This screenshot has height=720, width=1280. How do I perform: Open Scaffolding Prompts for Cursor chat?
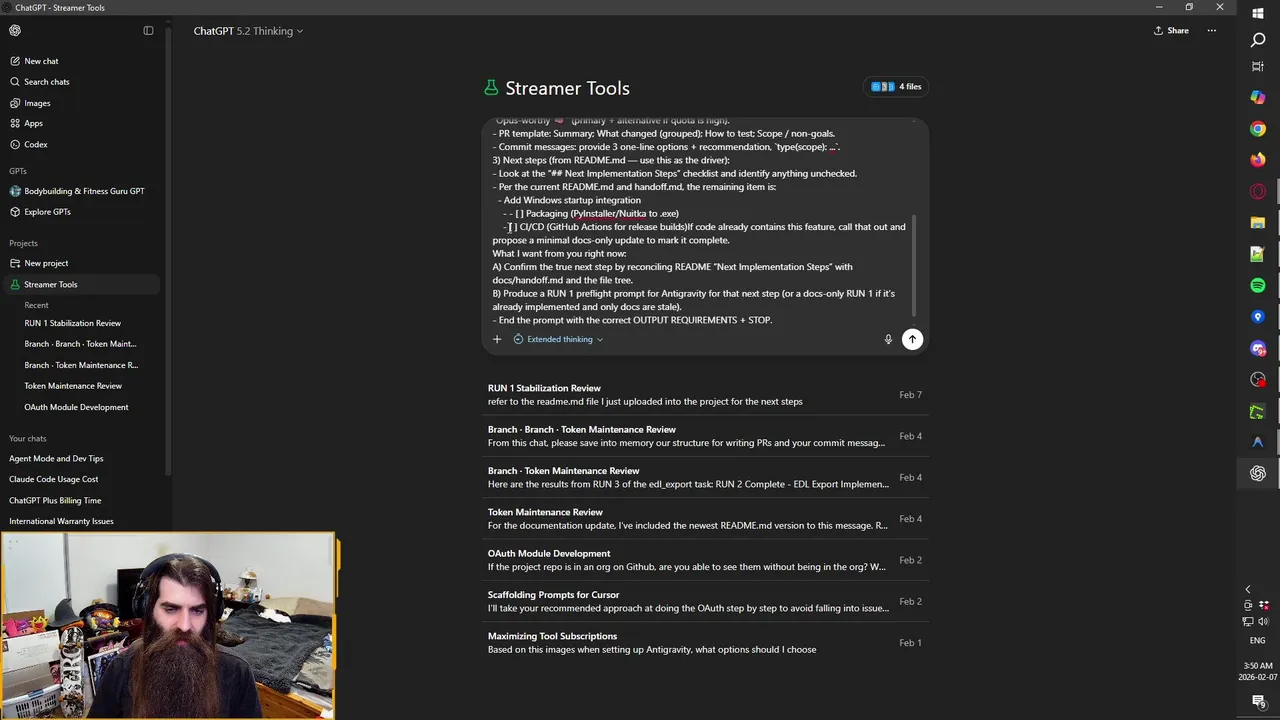tap(705, 601)
